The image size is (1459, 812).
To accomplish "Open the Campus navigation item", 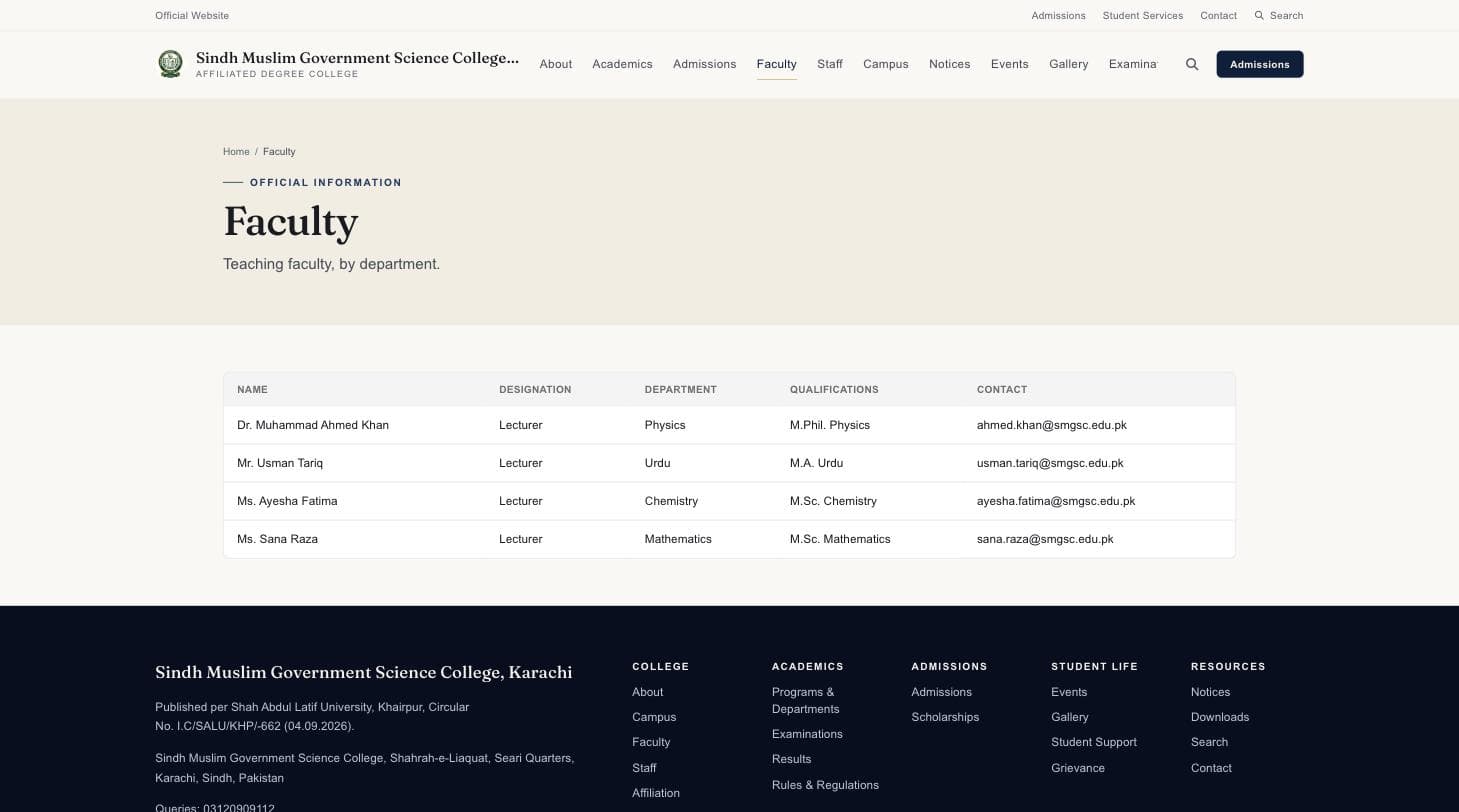I will (886, 64).
